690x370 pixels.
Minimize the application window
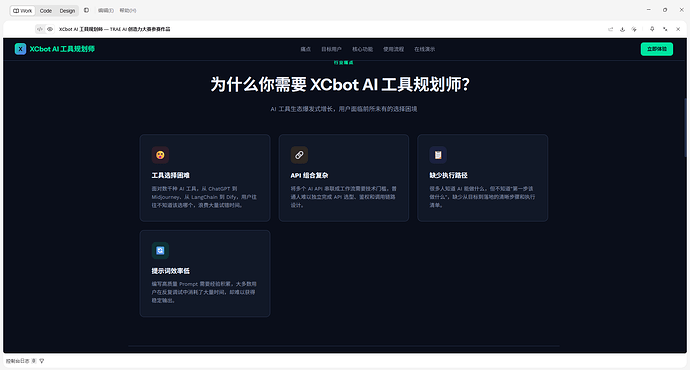pos(649,10)
